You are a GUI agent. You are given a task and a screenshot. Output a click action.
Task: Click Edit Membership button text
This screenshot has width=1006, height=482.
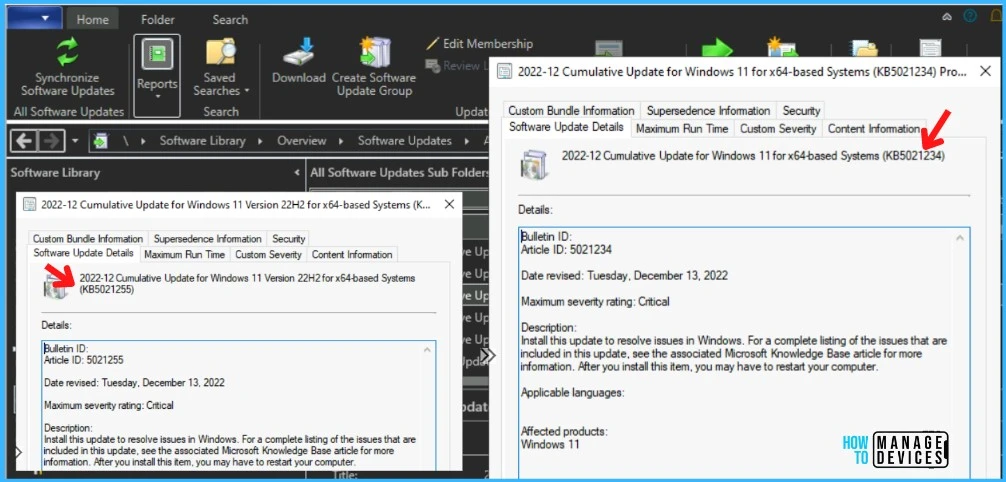(488, 44)
